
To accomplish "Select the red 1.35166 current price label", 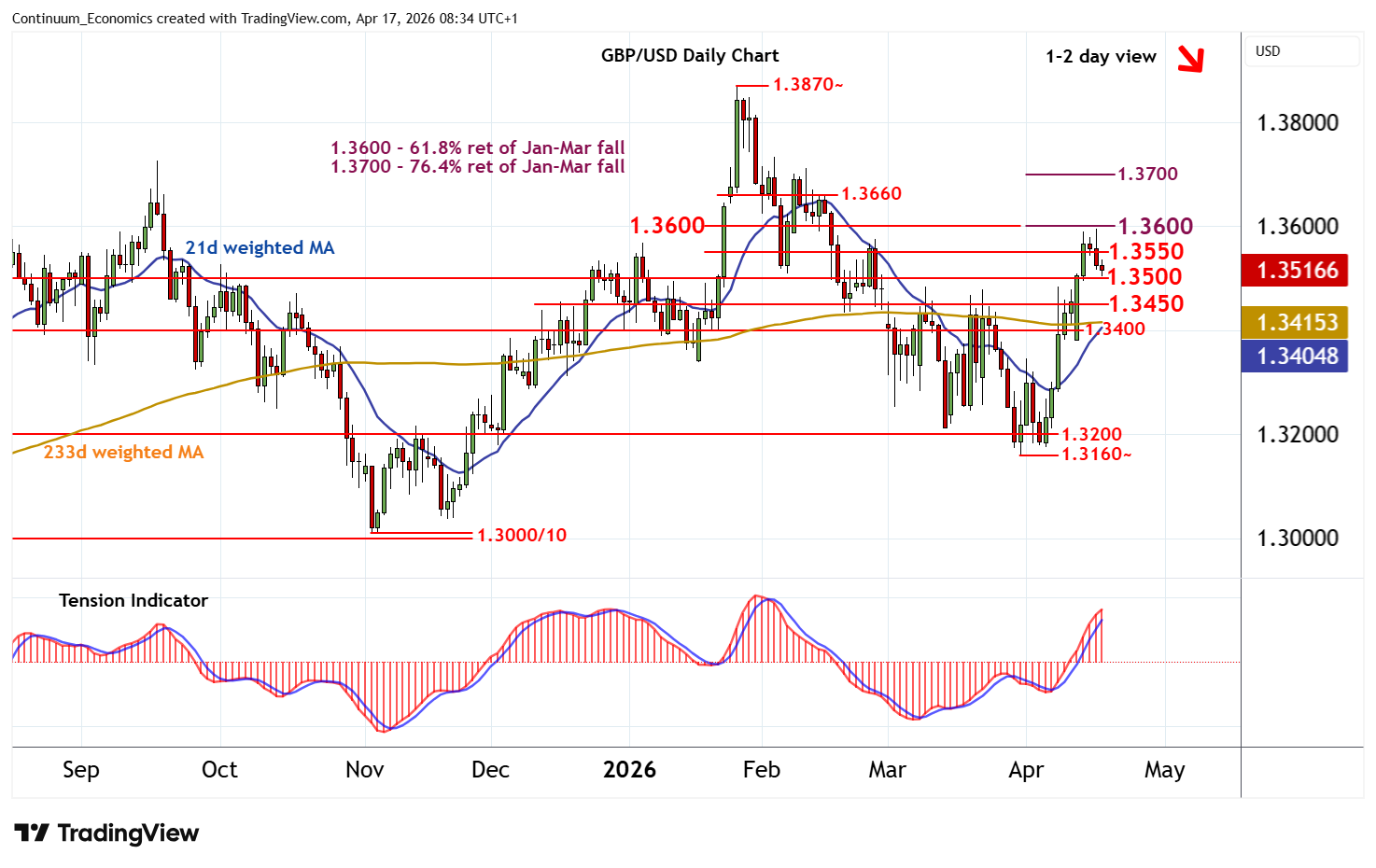I will point(1294,271).
